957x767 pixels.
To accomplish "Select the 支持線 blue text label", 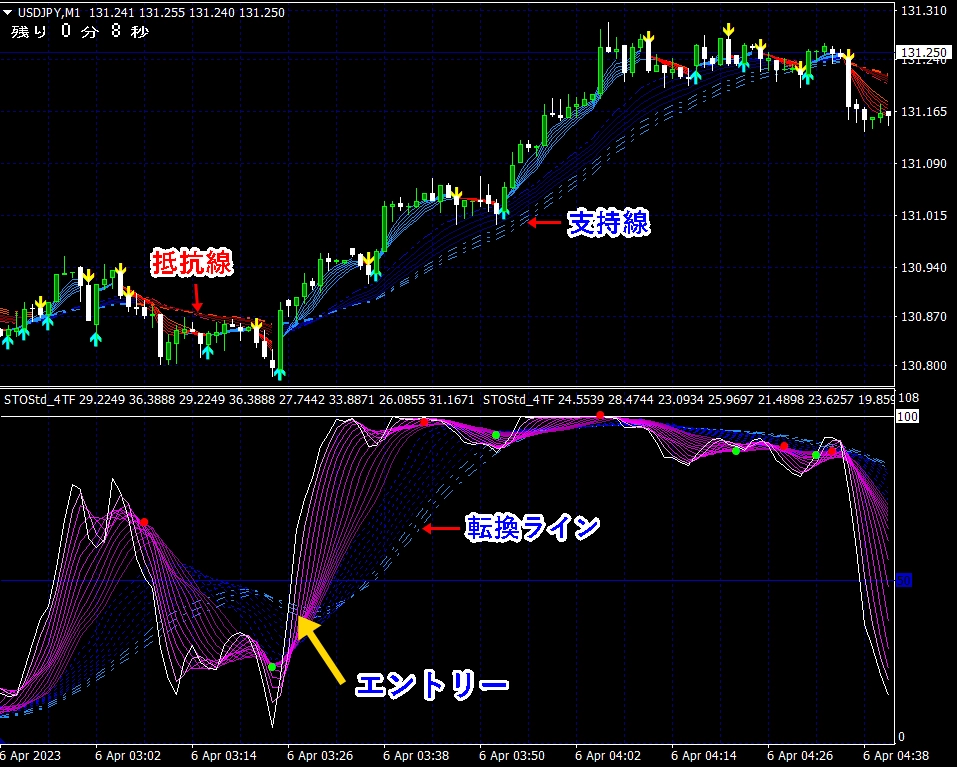I will click(608, 223).
